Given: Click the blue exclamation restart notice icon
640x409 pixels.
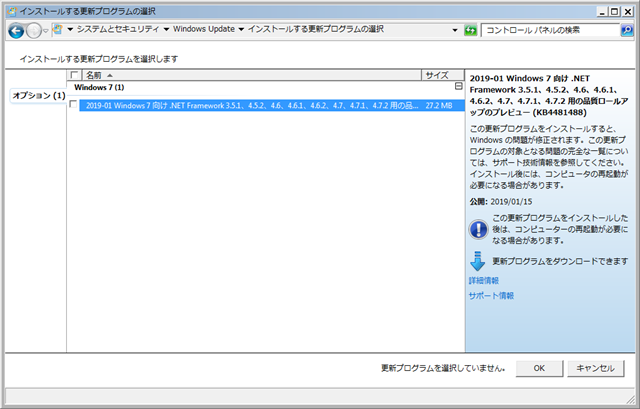Looking at the screenshot, I should (x=478, y=229).
